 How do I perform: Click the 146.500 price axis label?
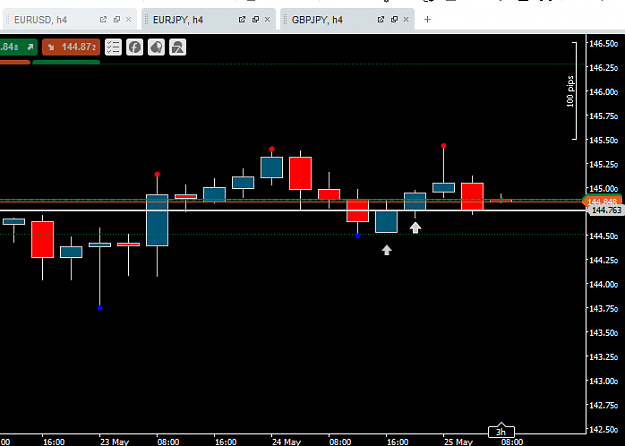tap(603, 43)
